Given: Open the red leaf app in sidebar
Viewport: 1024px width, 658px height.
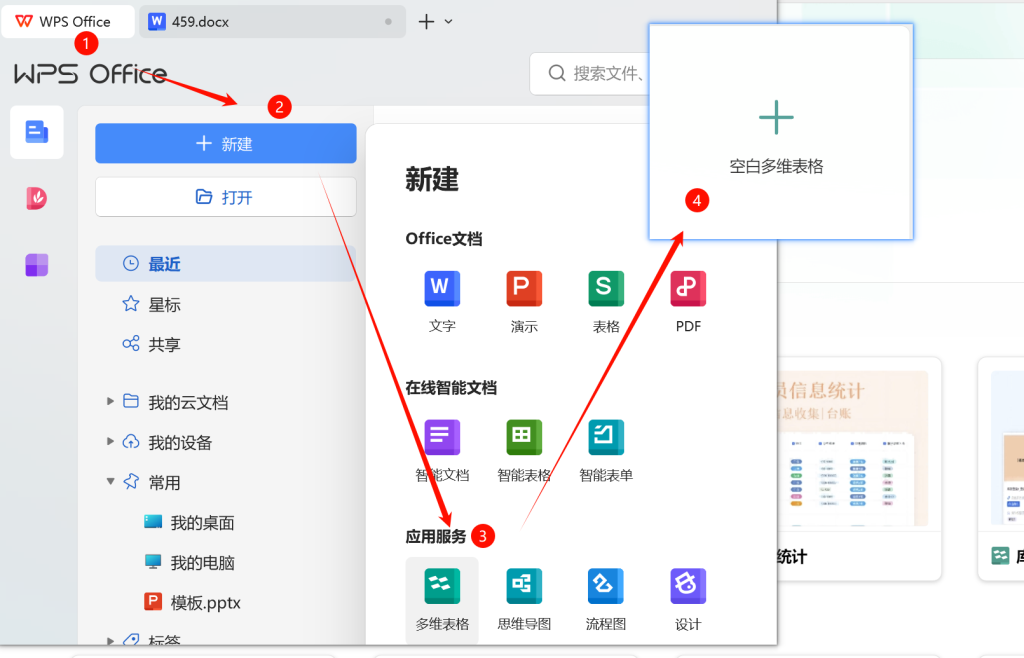Looking at the screenshot, I should [37, 198].
